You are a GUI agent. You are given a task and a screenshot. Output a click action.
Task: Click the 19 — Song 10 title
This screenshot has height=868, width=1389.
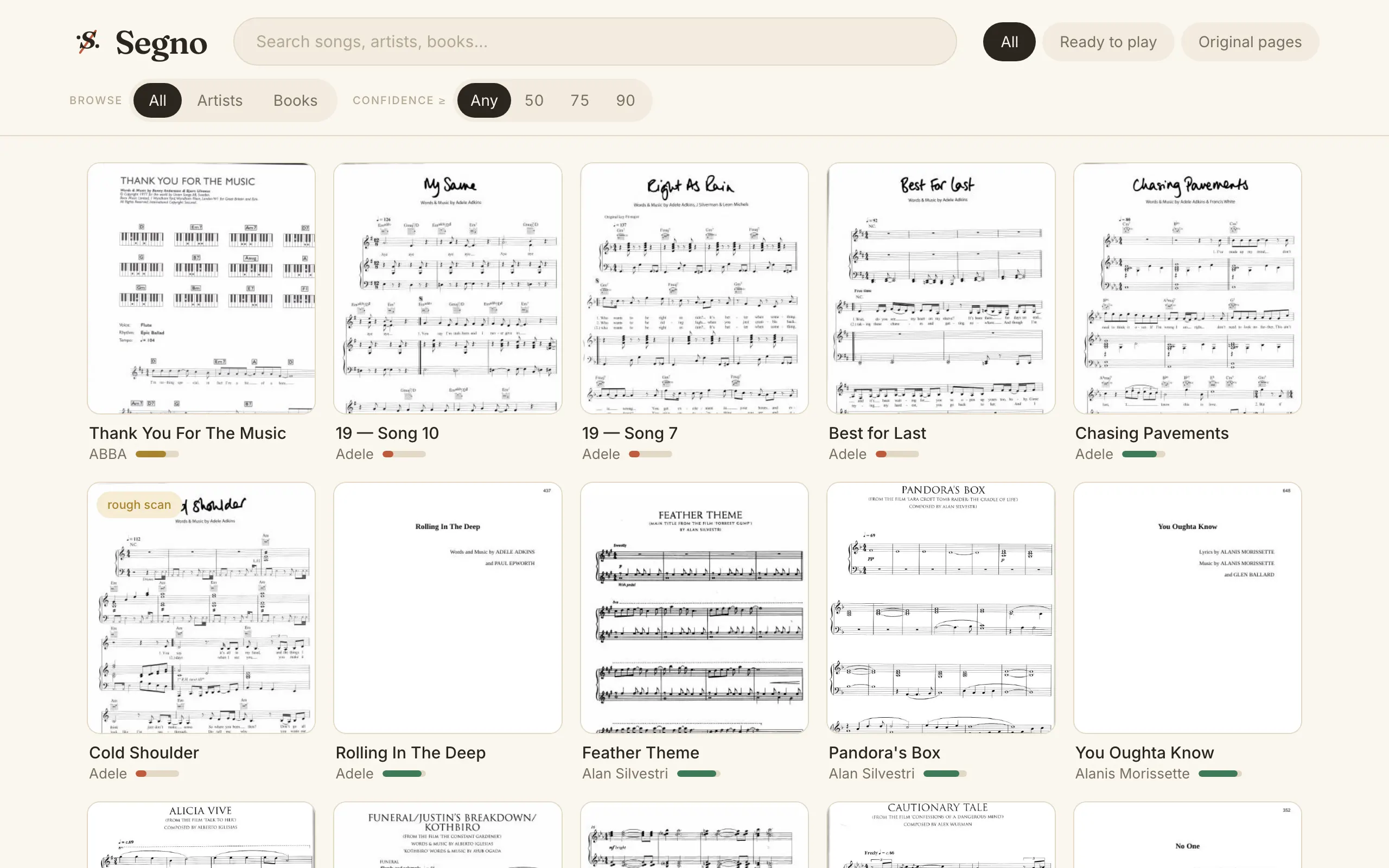point(387,433)
